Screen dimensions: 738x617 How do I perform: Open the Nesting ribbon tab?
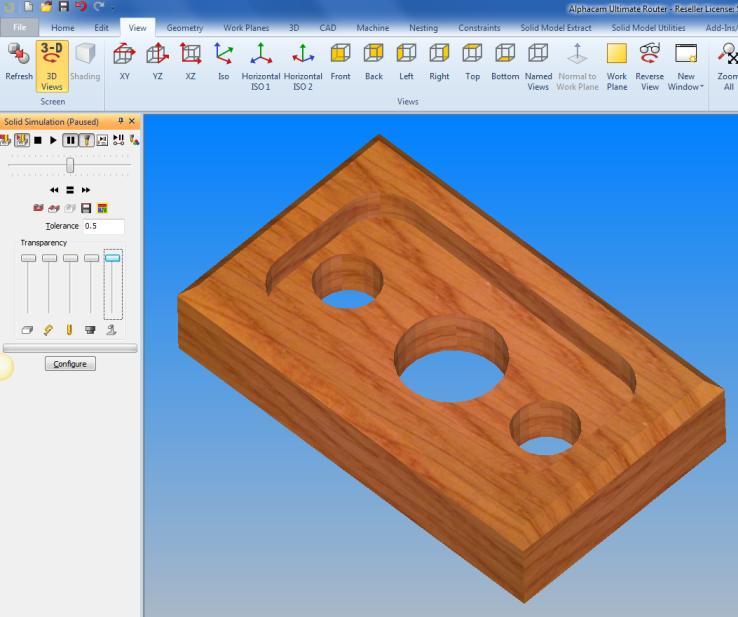424,28
